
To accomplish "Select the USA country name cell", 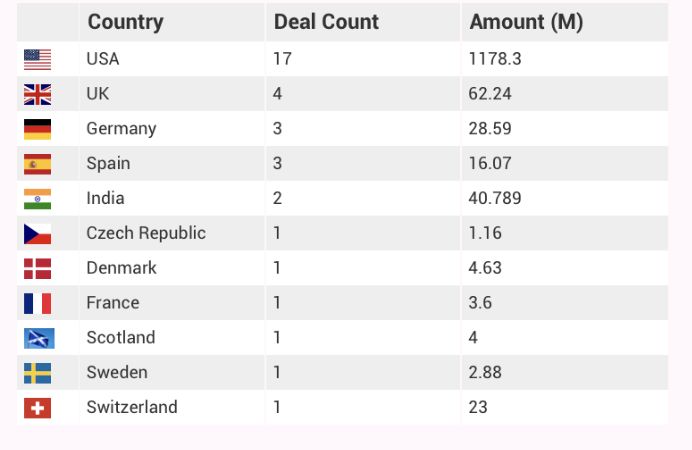I will click(103, 59).
